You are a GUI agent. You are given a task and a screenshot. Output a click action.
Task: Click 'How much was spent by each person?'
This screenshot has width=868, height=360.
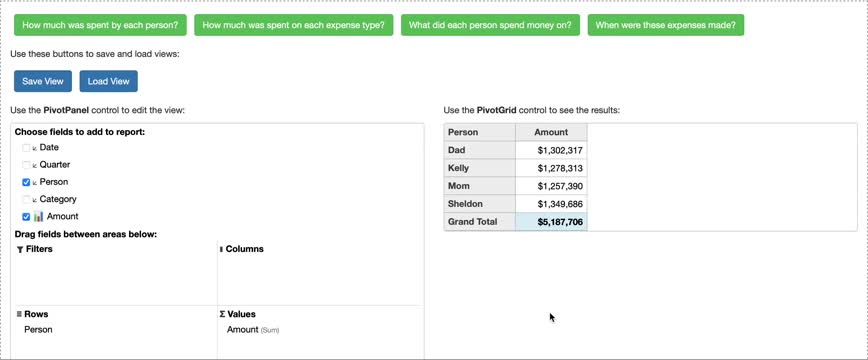point(100,25)
